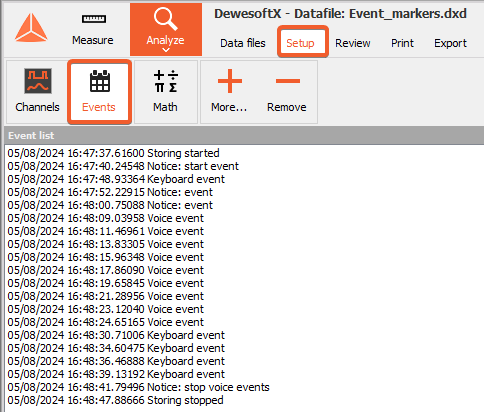Image resolution: width=484 pixels, height=412 pixels.
Task: Open the Math module
Action: [165, 92]
